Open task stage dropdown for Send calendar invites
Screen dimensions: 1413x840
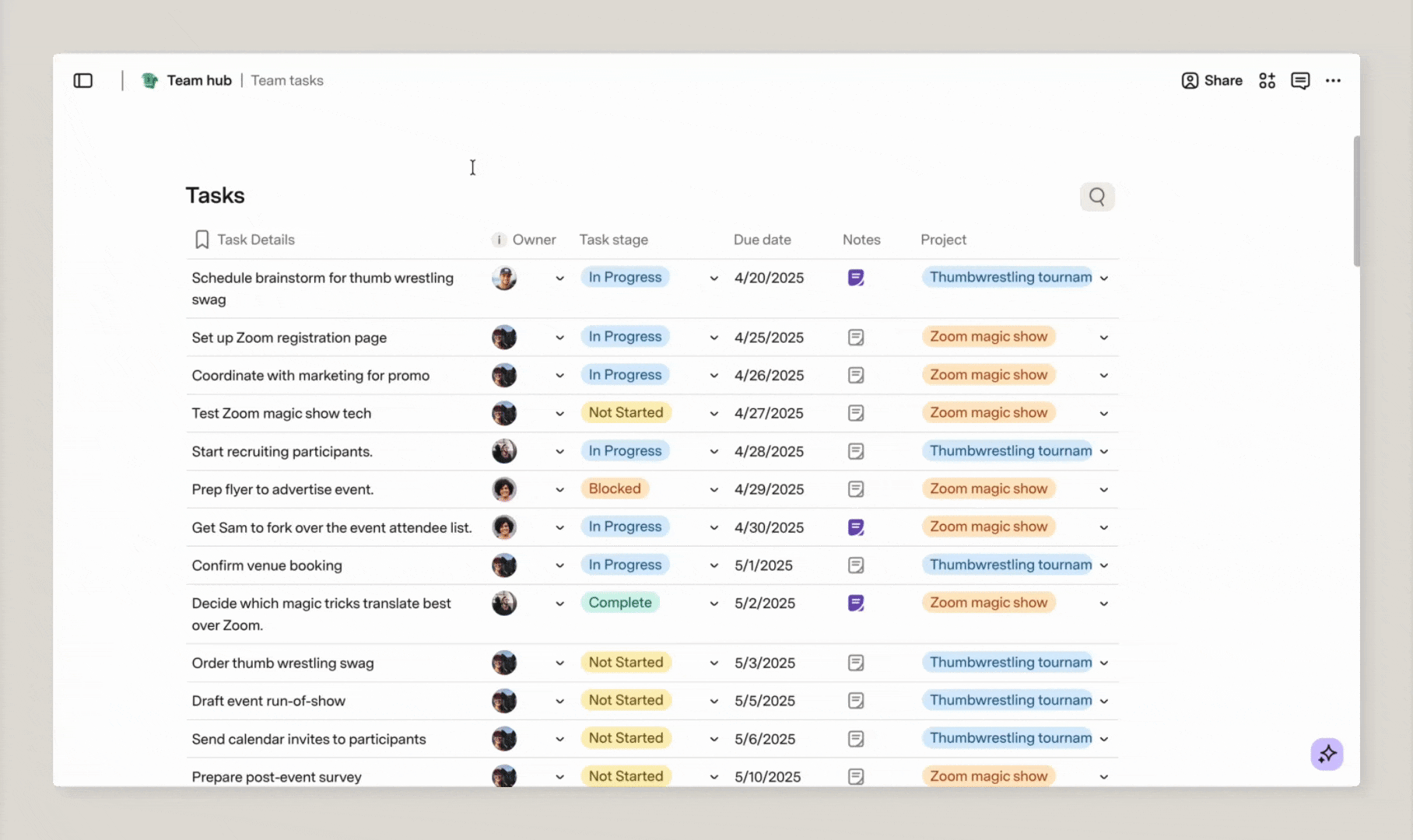pos(714,739)
